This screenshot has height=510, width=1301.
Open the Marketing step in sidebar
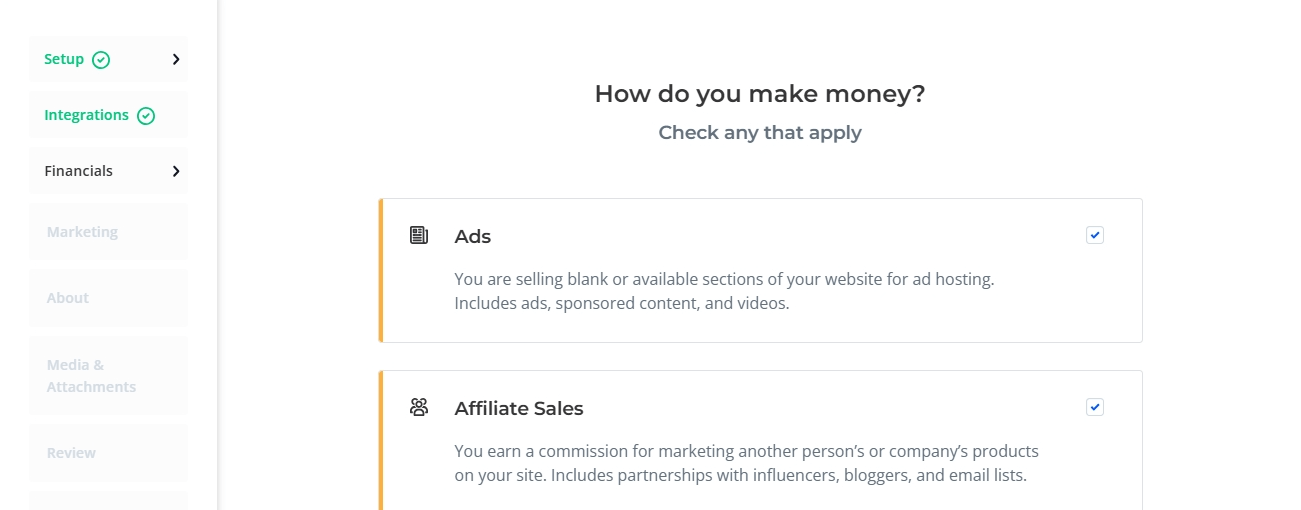tap(82, 232)
